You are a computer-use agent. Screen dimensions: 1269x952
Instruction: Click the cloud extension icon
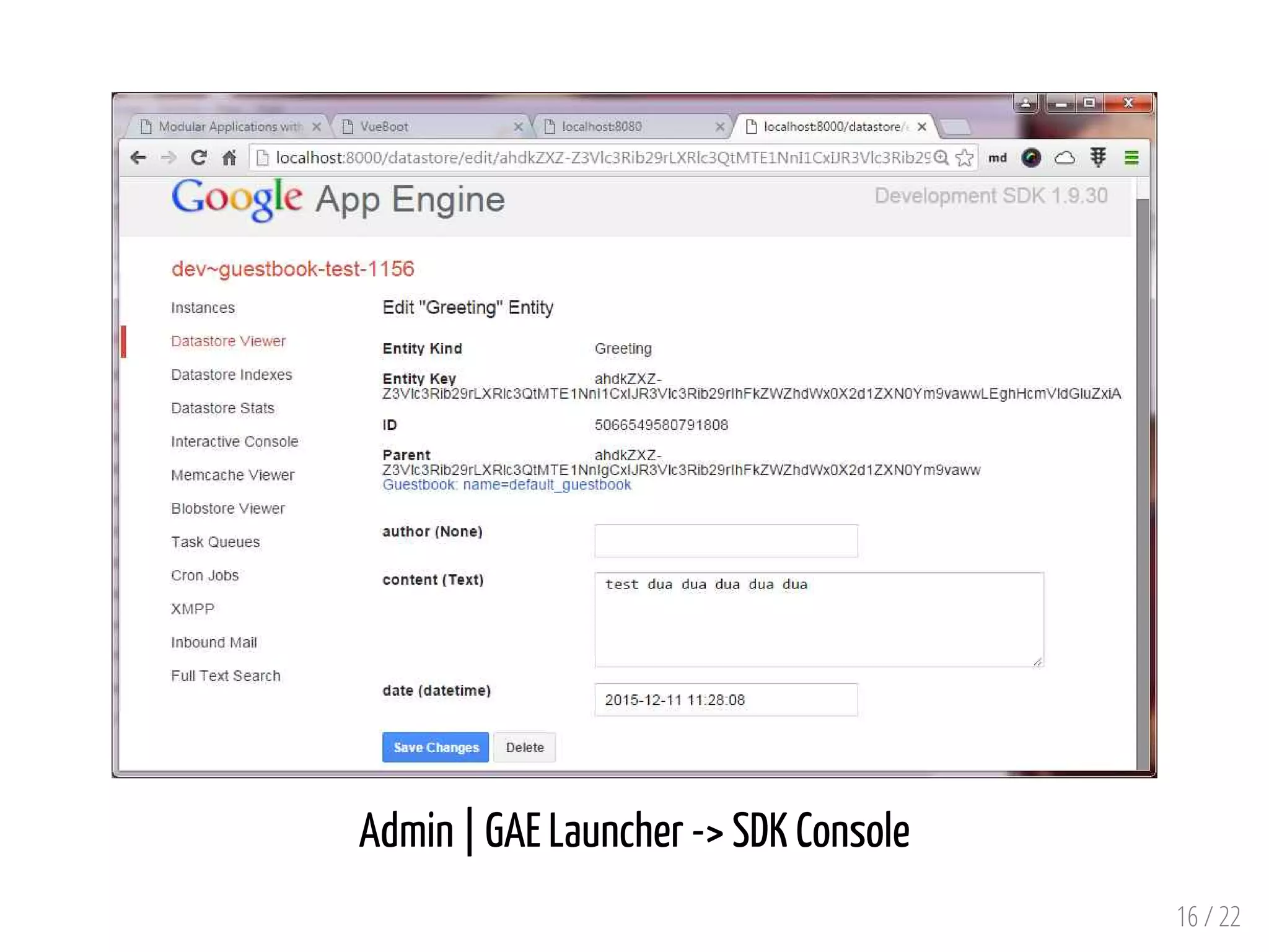point(1065,158)
